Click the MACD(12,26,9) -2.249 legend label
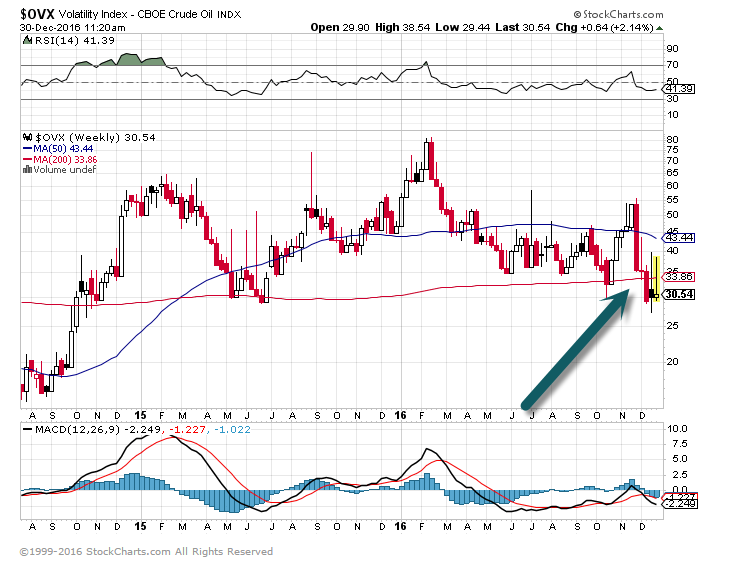 (98, 429)
